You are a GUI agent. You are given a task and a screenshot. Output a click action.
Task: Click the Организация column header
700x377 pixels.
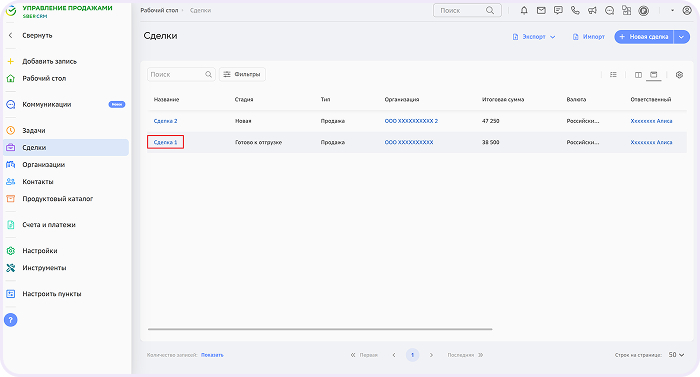tap(402, 100)
